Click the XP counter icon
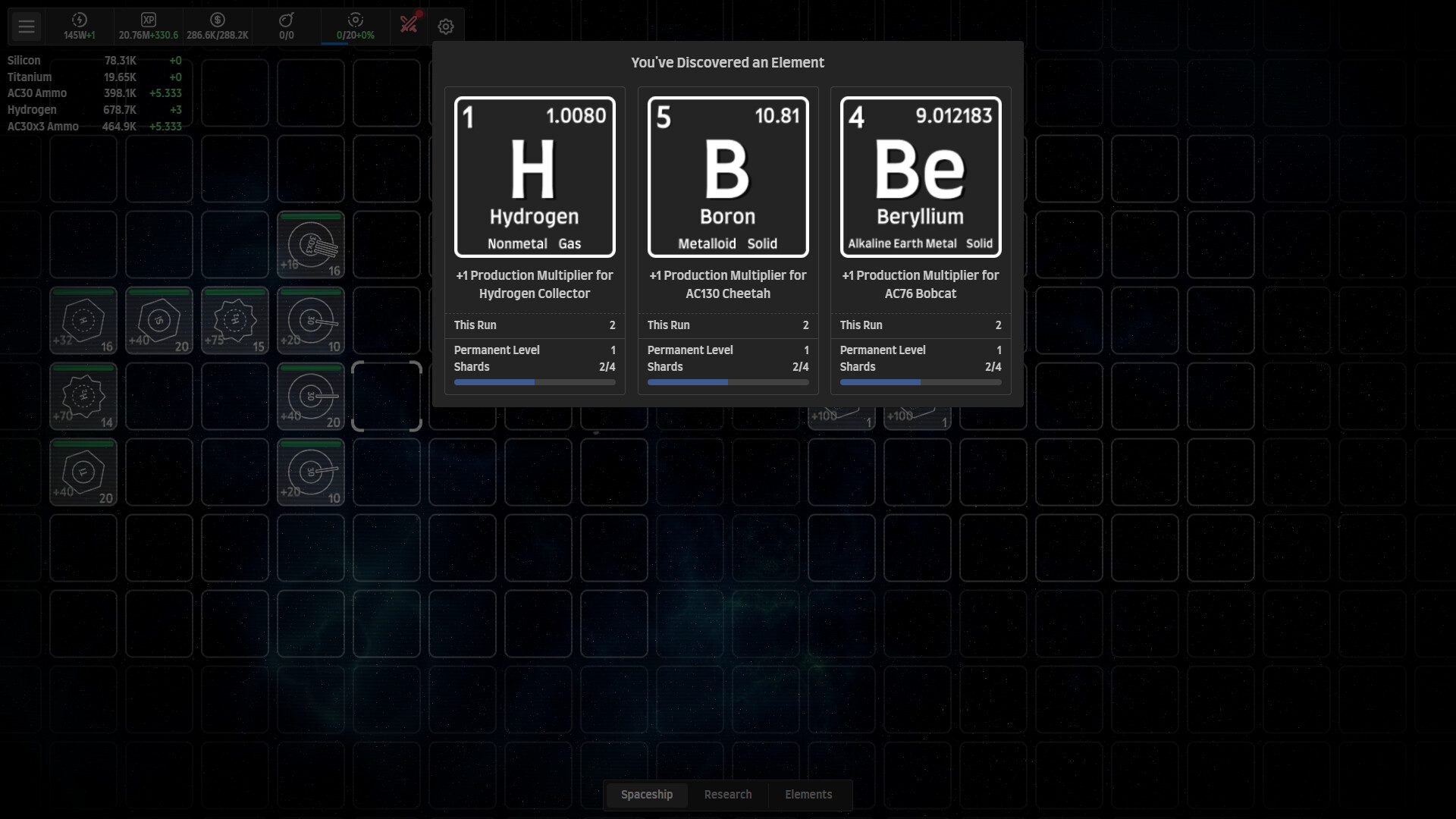This screenshot has width=1456, height=819. point(149,20)
